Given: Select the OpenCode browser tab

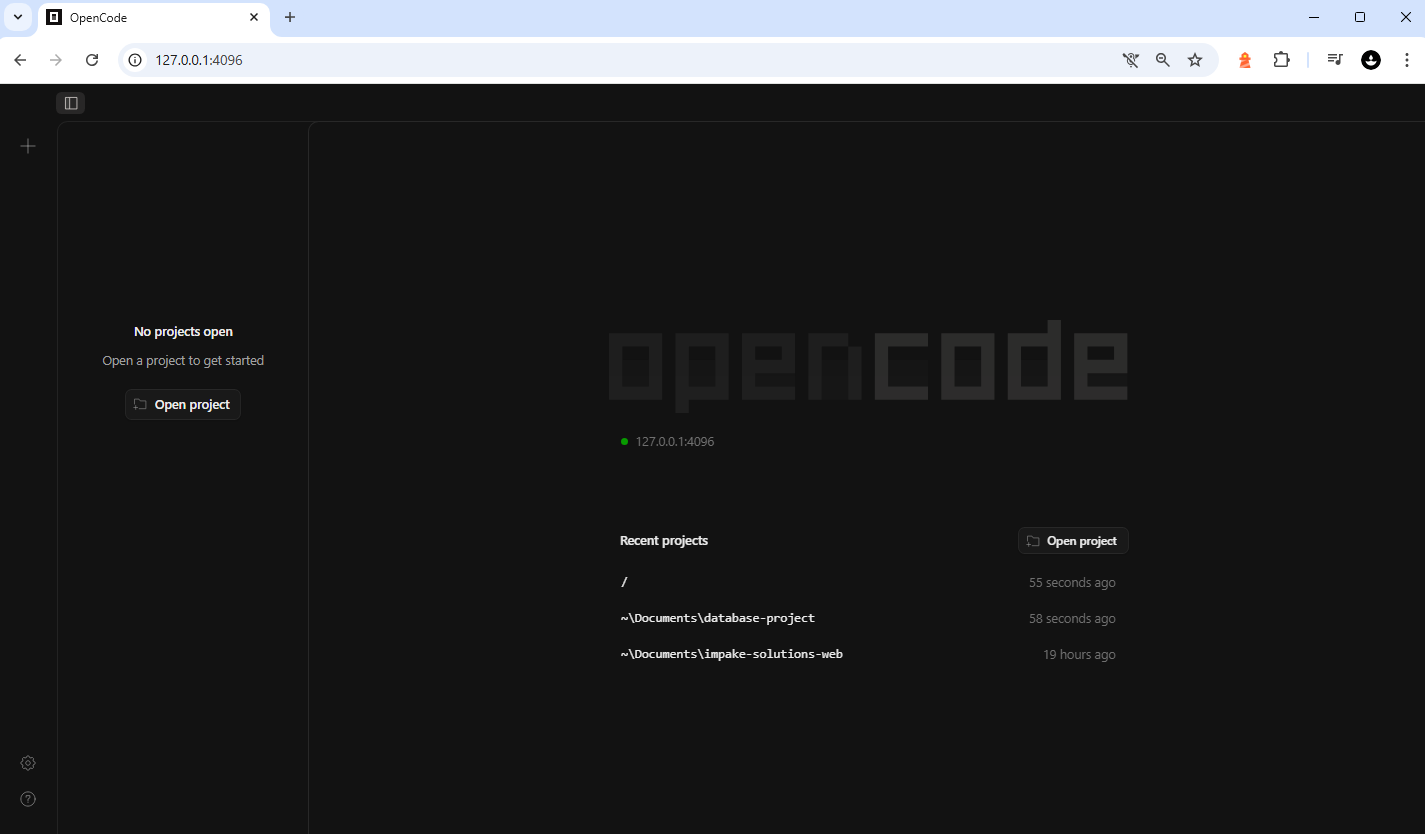Looking at the screenshot, I should 154,18.
